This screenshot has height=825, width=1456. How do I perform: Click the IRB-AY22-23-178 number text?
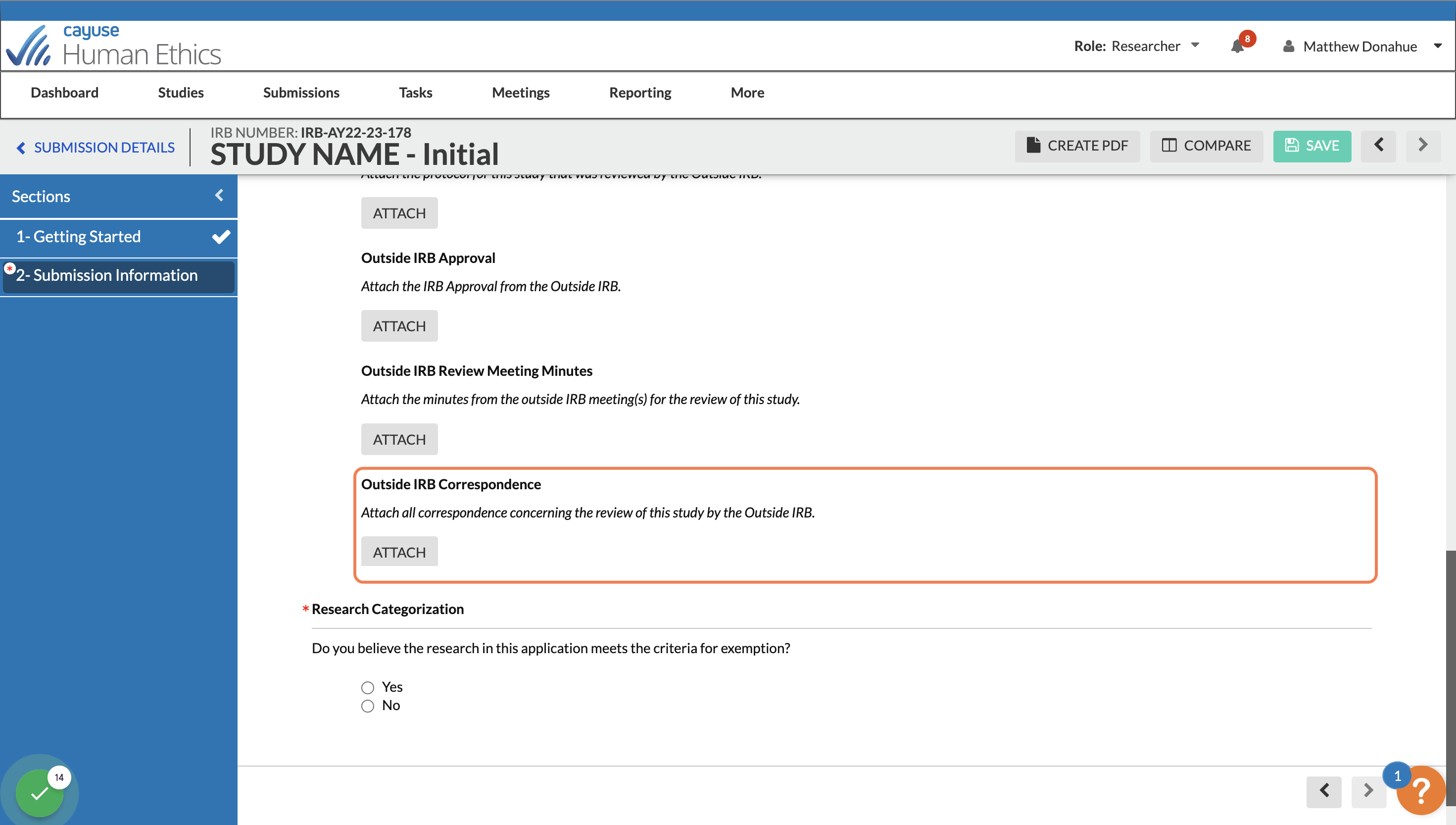click(356, 132)
